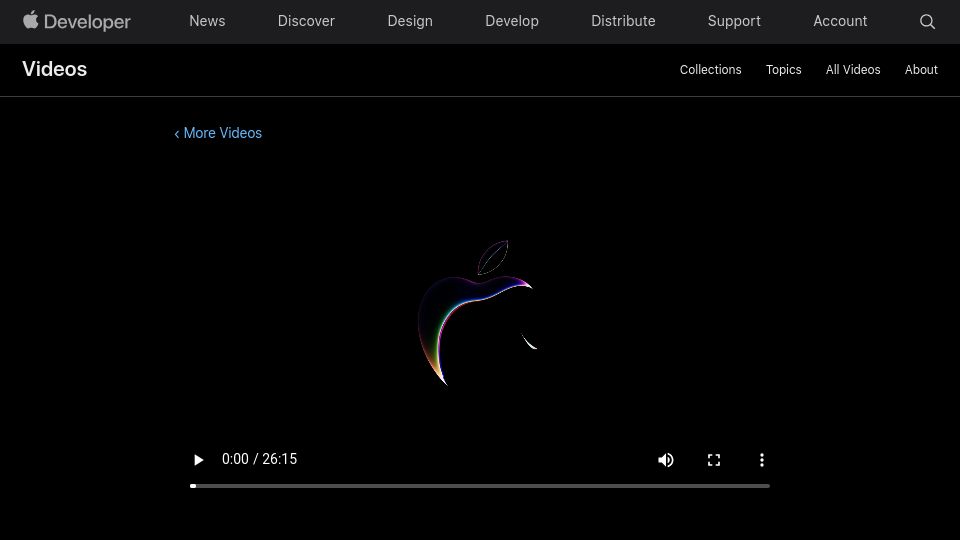This screenshot has width=960, height=540.
Task: Open the Support menu item
Action: tap(734, 21)
